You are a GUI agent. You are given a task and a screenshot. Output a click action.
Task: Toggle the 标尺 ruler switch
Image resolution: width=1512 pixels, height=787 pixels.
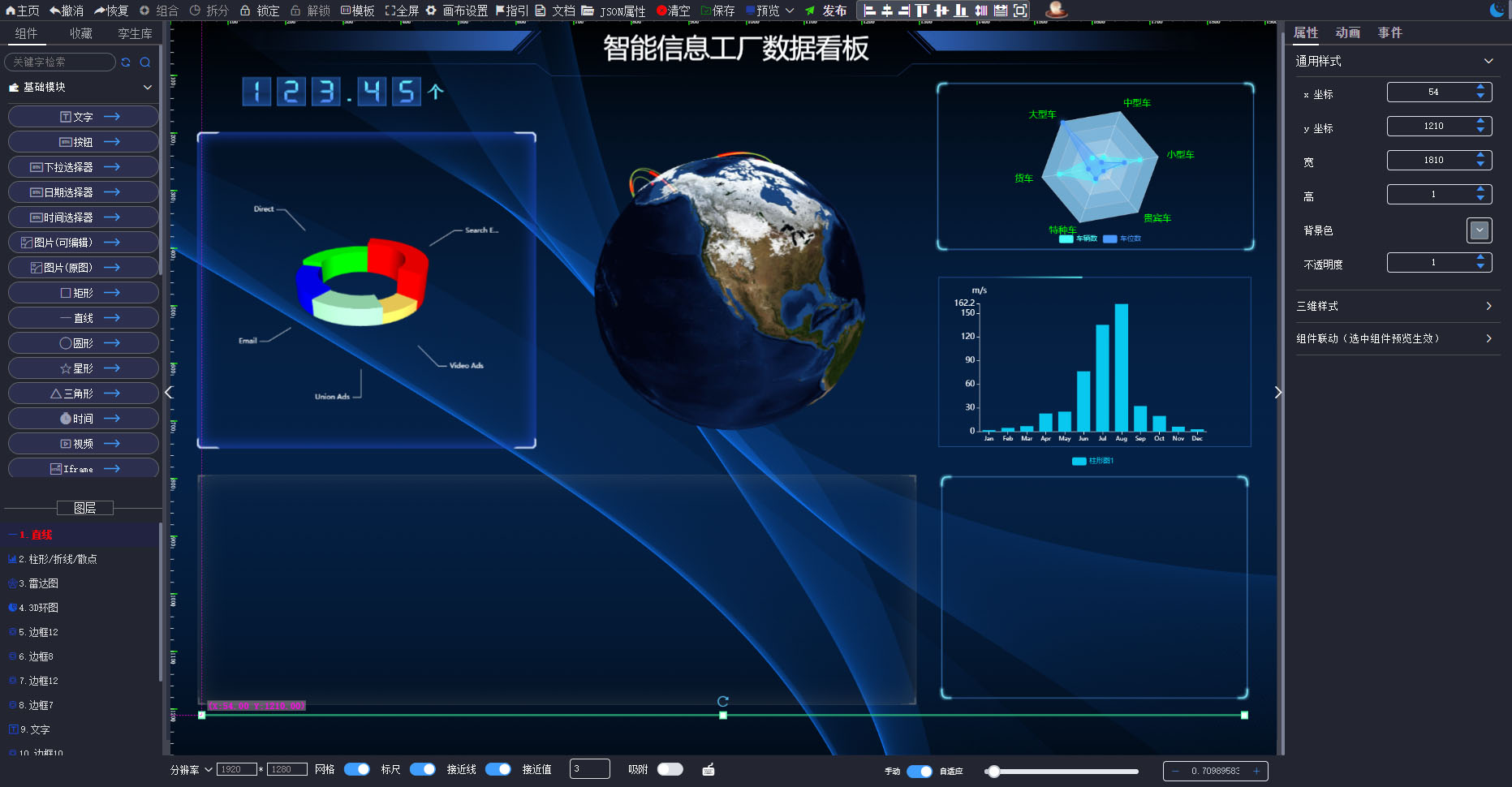pyautogui.click(x=422, y=769)
